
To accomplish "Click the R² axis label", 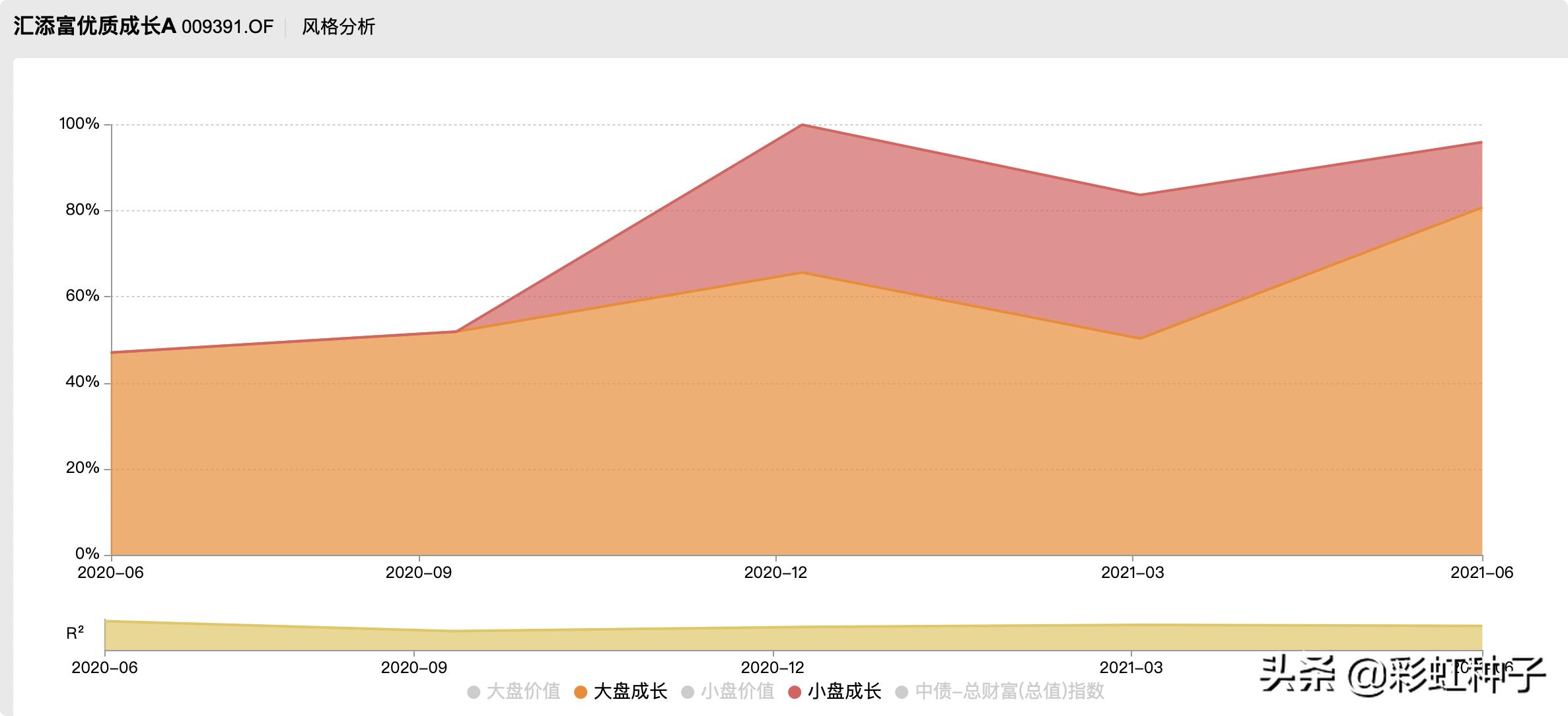I will pyautogui.click(x=75, y=633).
